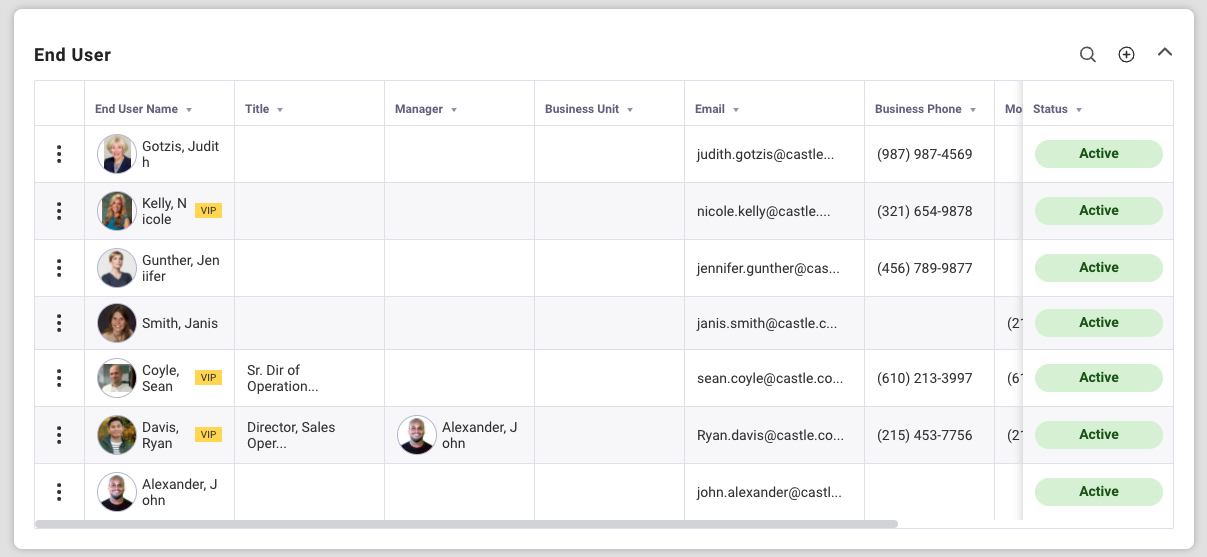Open the Manager column header dropdown
Viewport: 1207px width, 557px height.
click(454, 110)
